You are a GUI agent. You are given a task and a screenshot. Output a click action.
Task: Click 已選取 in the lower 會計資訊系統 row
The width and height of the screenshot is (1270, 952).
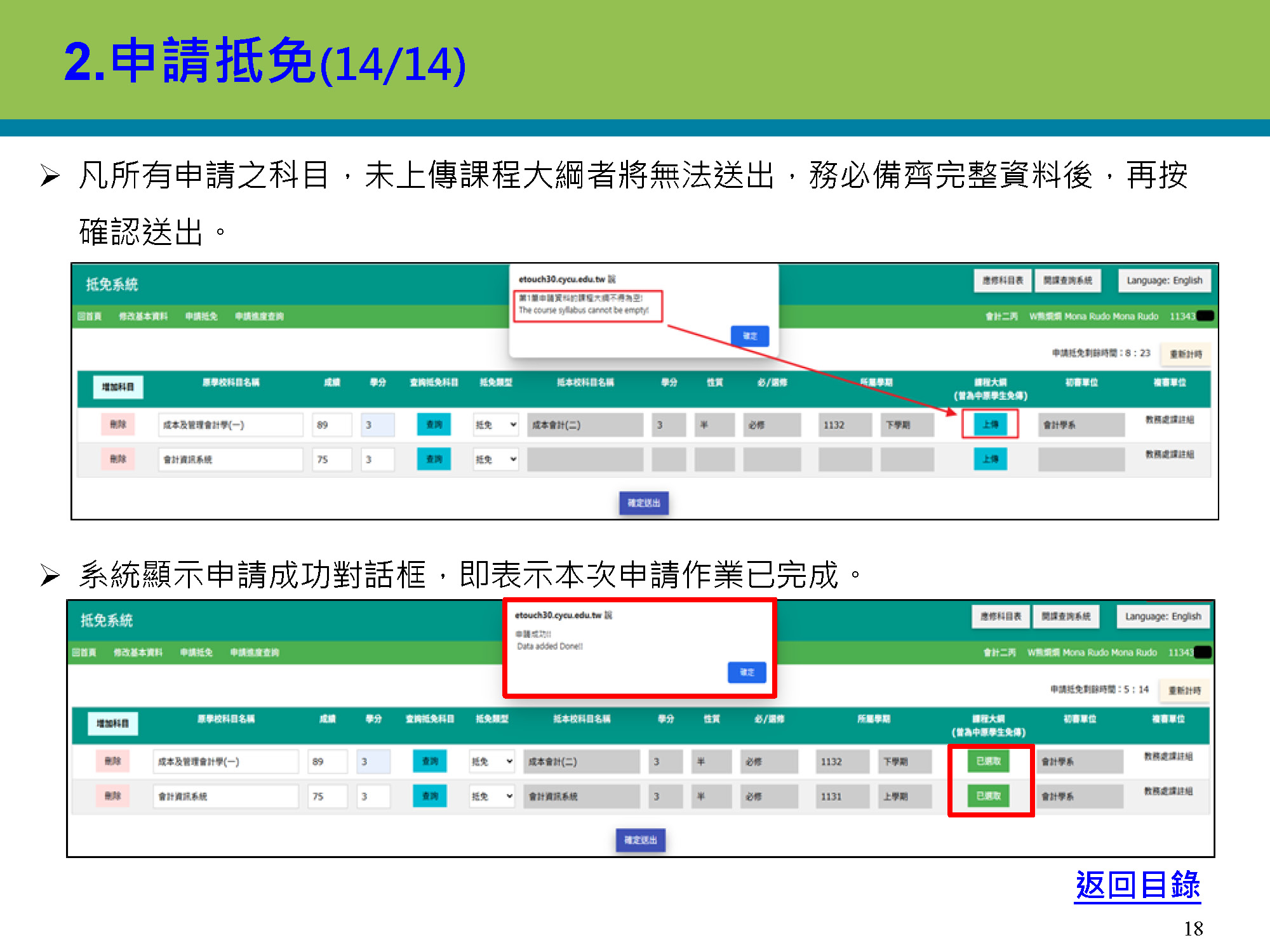click(x=988, y=796)
